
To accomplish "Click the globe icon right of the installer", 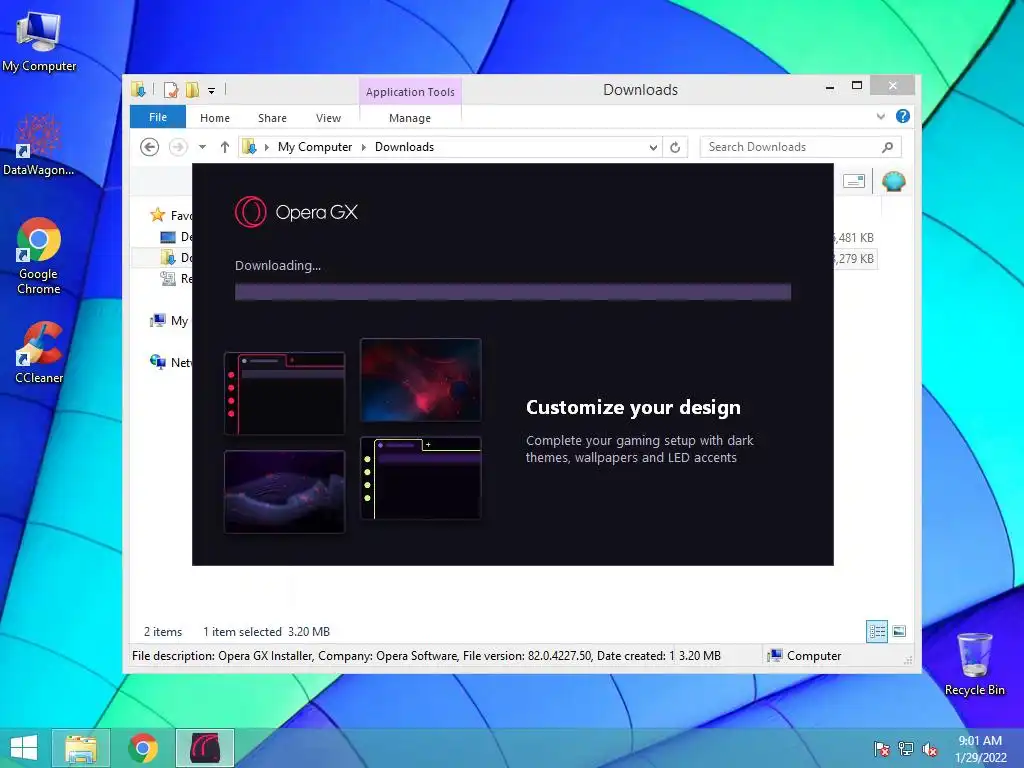I will 893,181.
